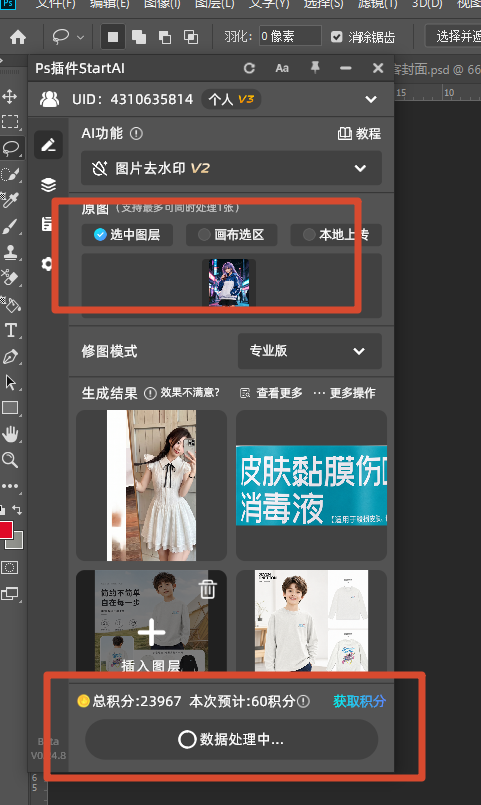Open the 文字 menu
The width and height of the screenshot is (481, 805).
click(x=269, y=4)
